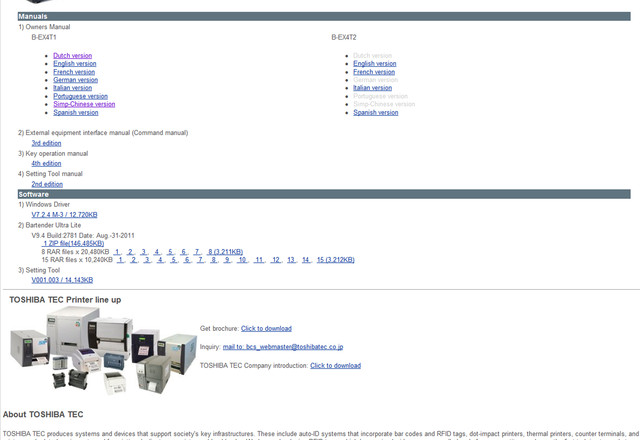Open the B-EX4T2 English version manual
This screenshot has width=640, height=440.
pos(375,64)
